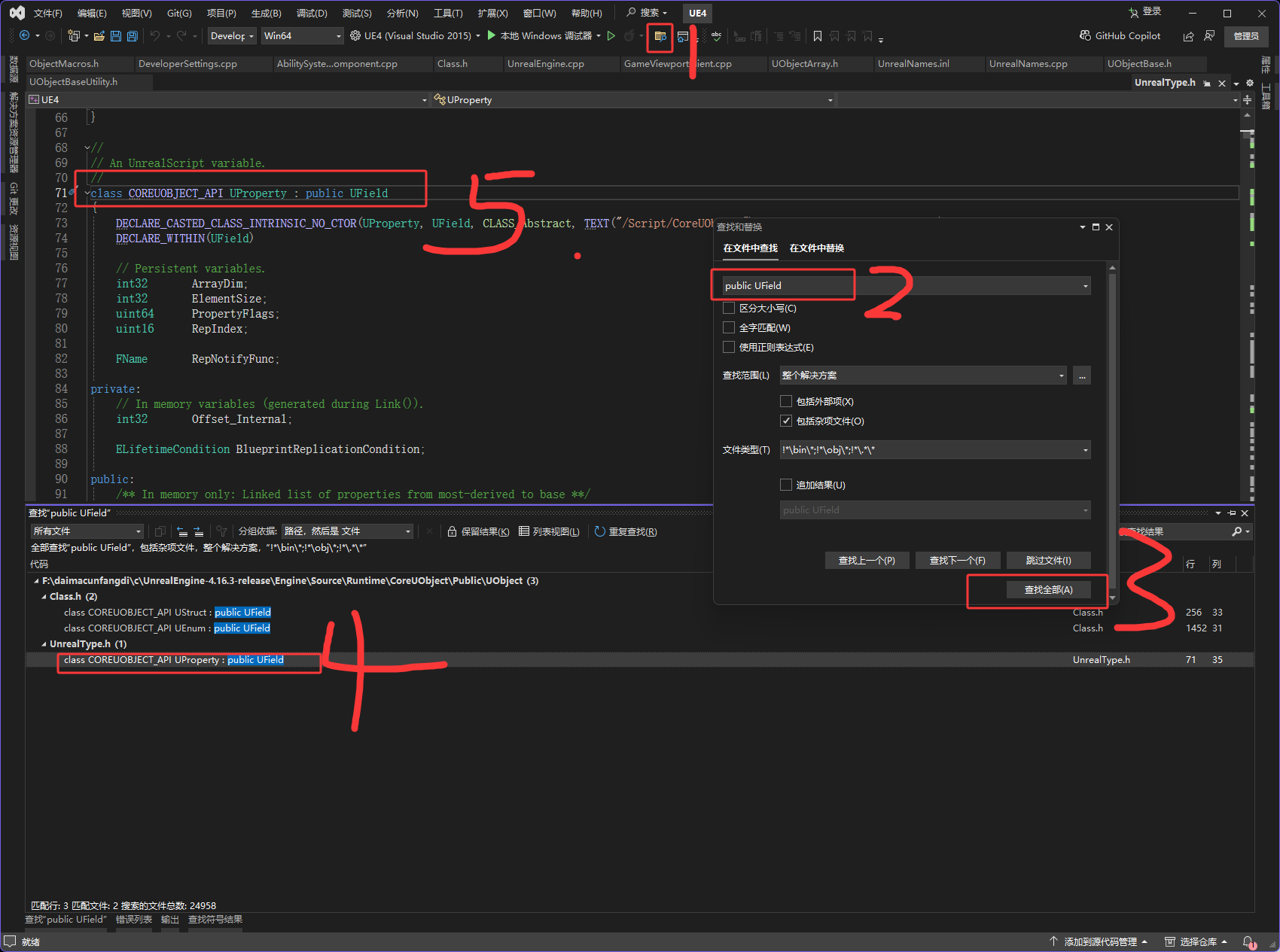This screenshot has width=1280, height=952.
Task: Open the 所有文件 results filter dropdown
Action: (87, 531)
